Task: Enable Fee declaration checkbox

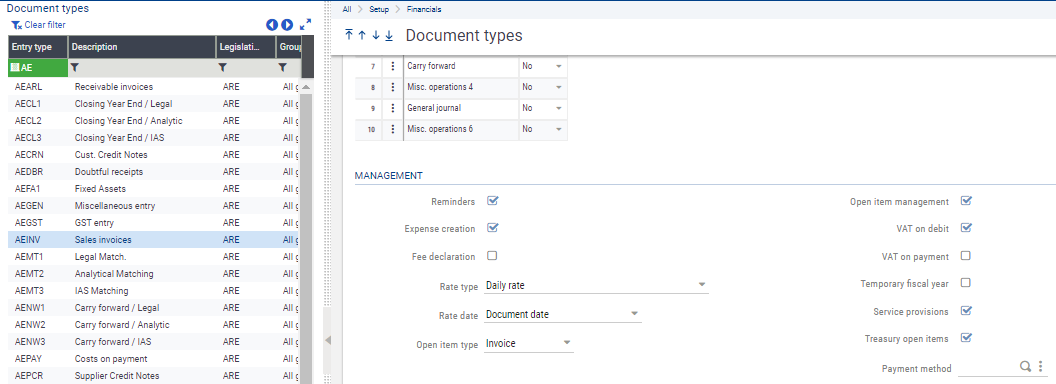Action: click(x=492, y=256)
